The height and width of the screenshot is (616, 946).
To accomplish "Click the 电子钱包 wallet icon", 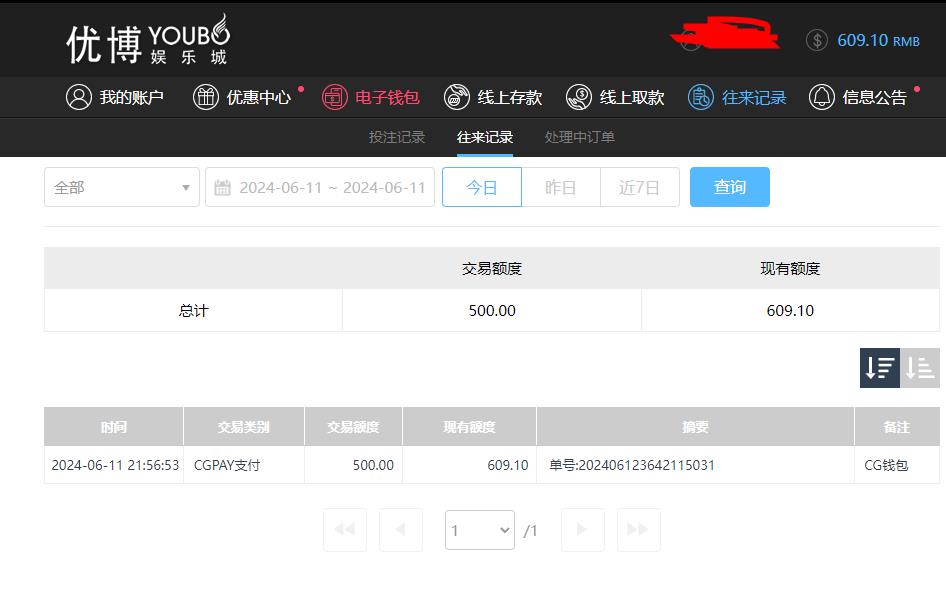I will (334, 97).
